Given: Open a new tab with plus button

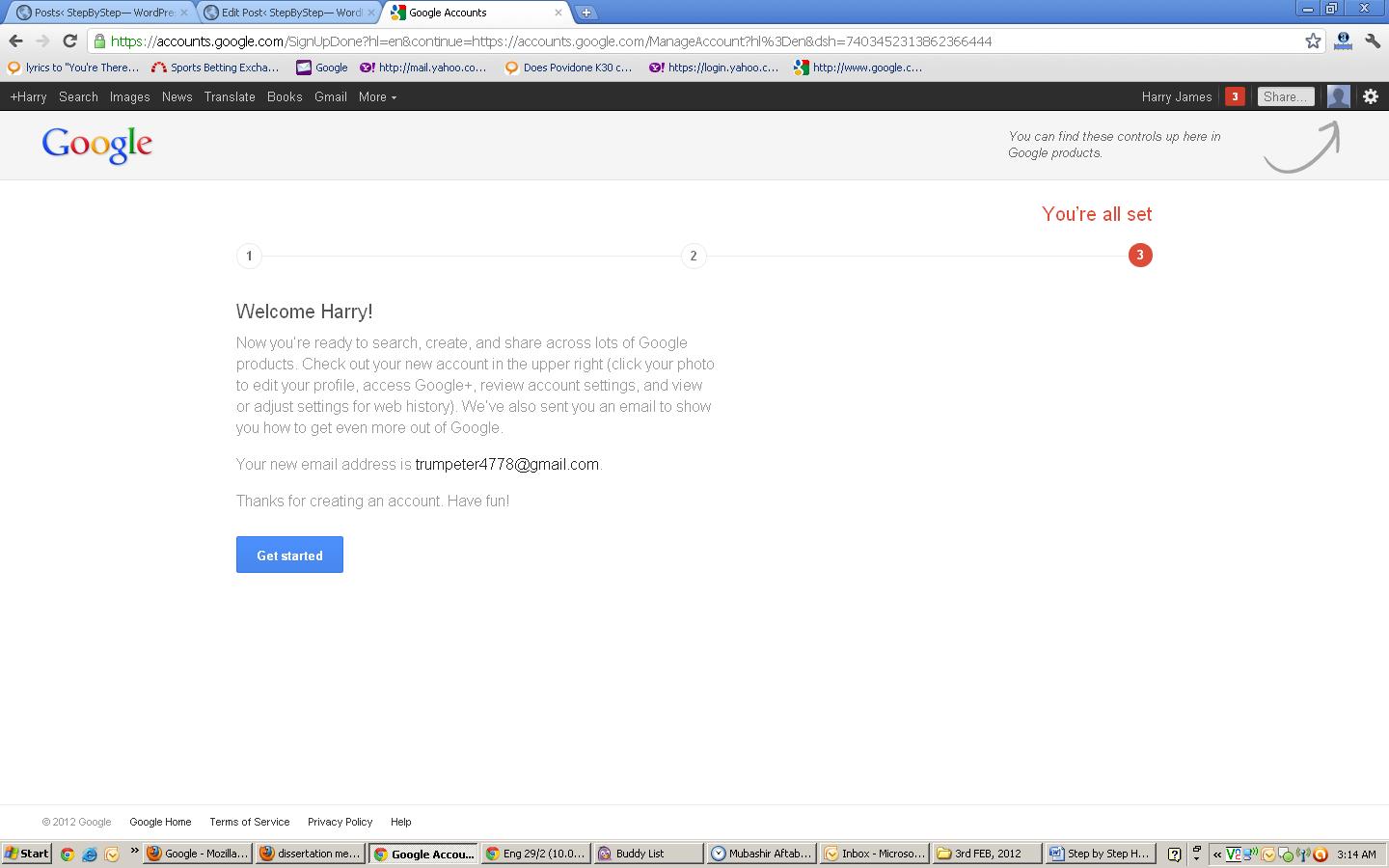Looking at the screenshot, I should coord(586,13).
